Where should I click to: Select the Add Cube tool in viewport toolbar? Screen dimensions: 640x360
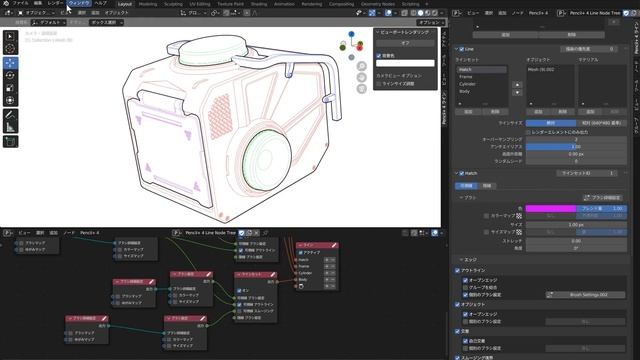(x=10, y=142)
